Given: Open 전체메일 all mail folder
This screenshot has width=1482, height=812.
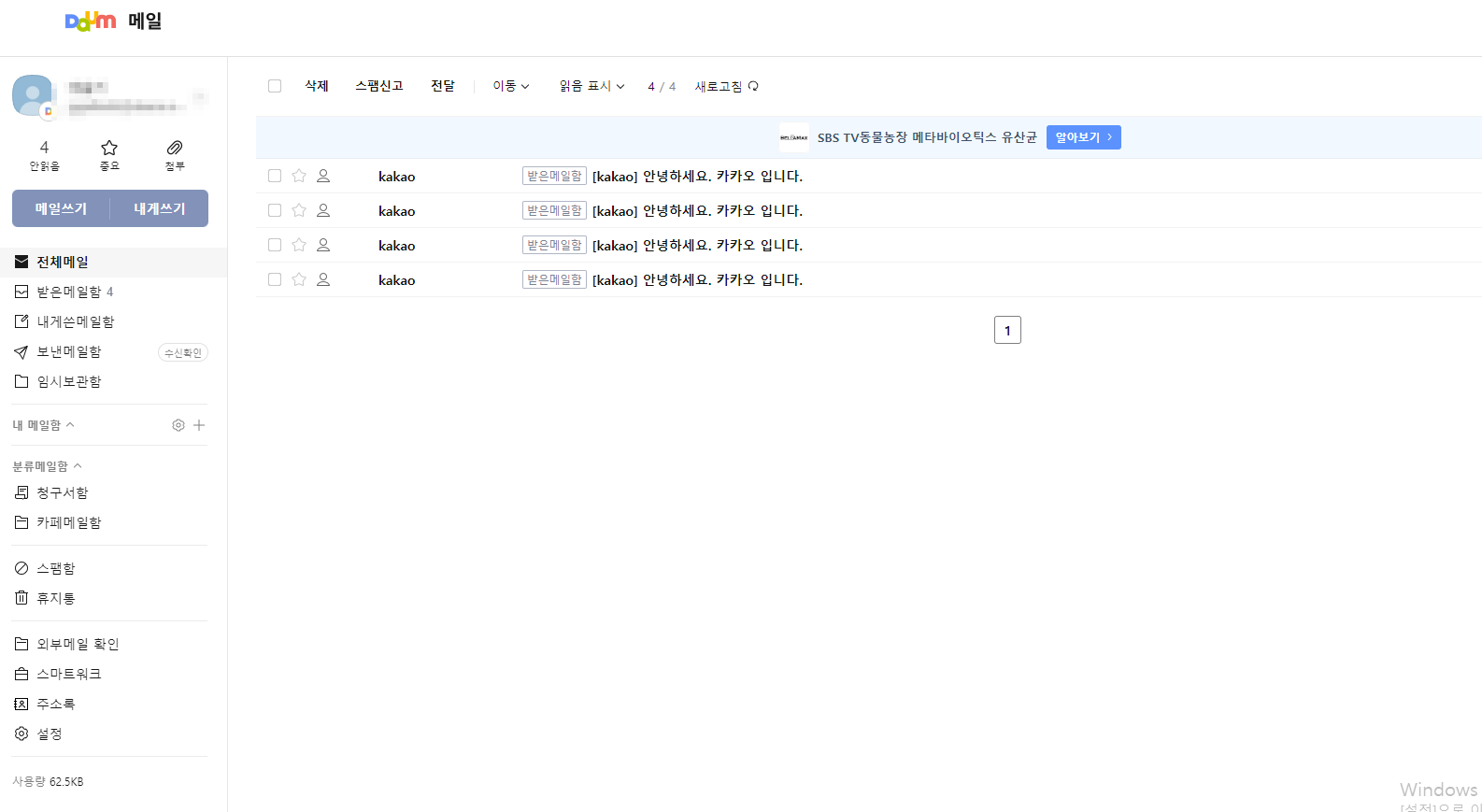Looking at the screenshot, I should 63,263.
